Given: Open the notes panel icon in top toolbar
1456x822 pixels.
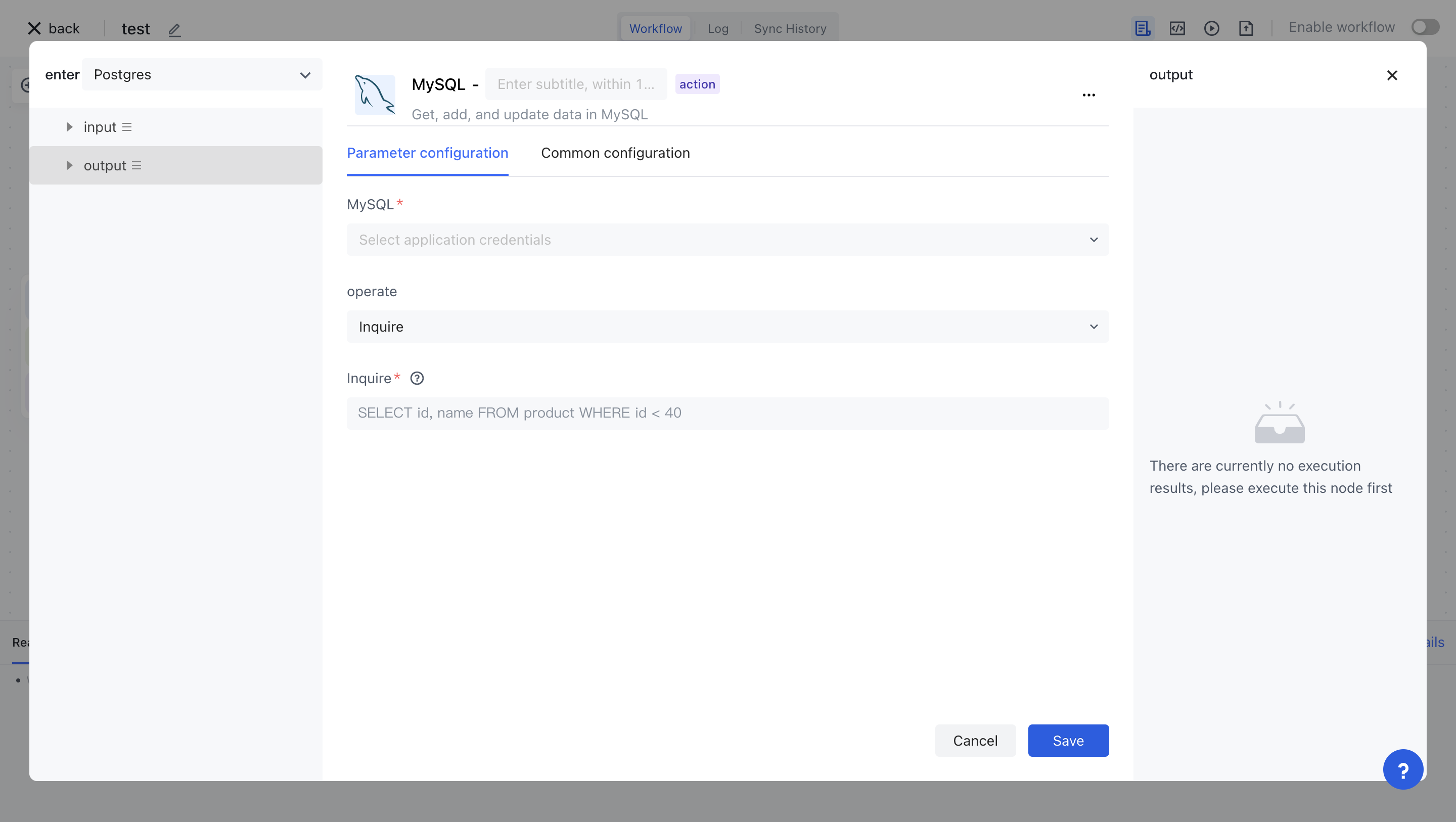Looking at the screenshot, I should (x=1143, y=28).
